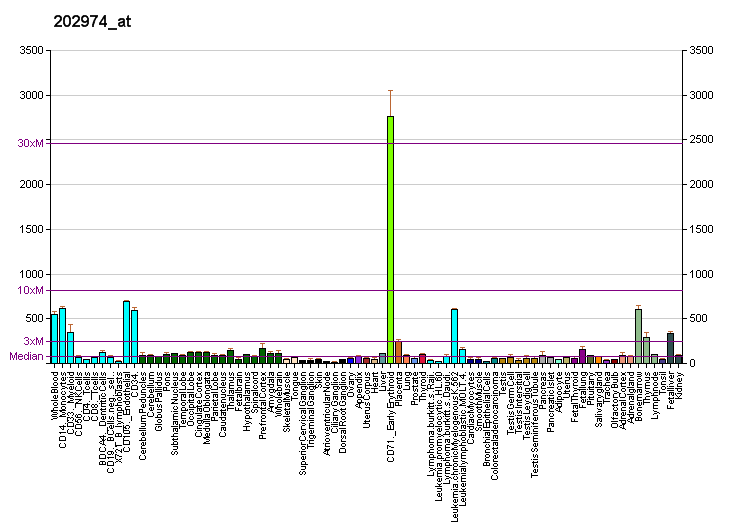This screenshot has height=530, width=732.
Task: Select the purple Fetallung bar
Action: [583, 356]
